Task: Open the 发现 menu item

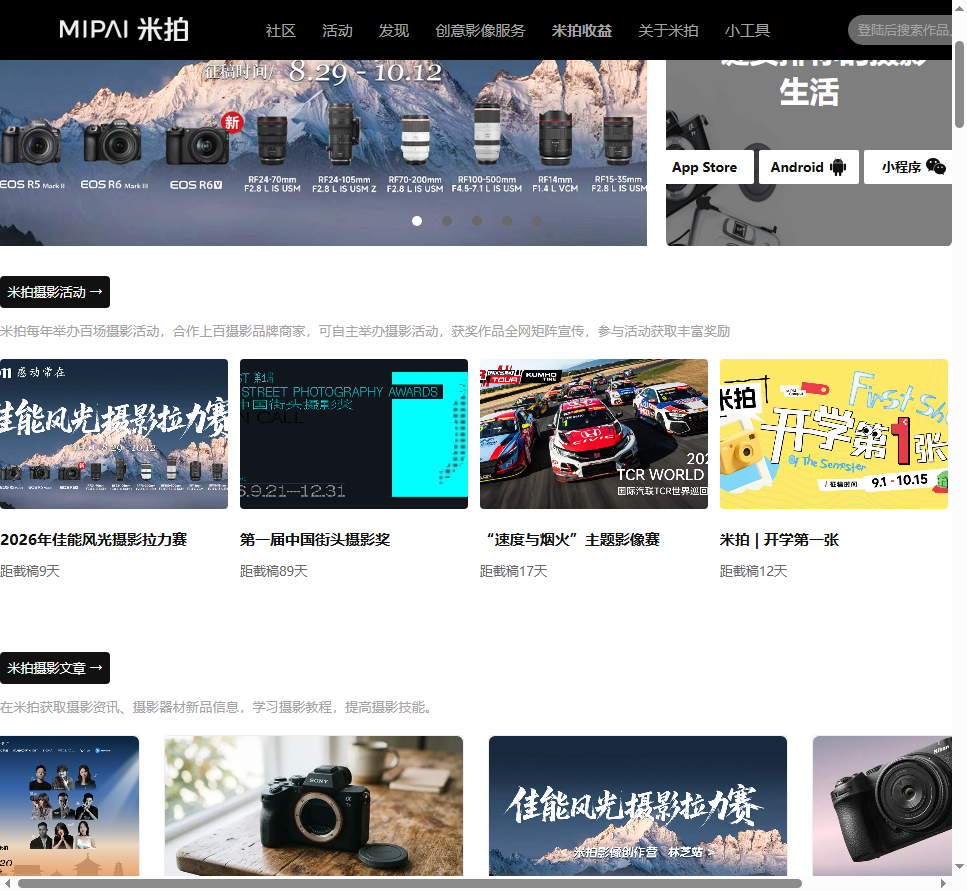Action: pos(393,30)
